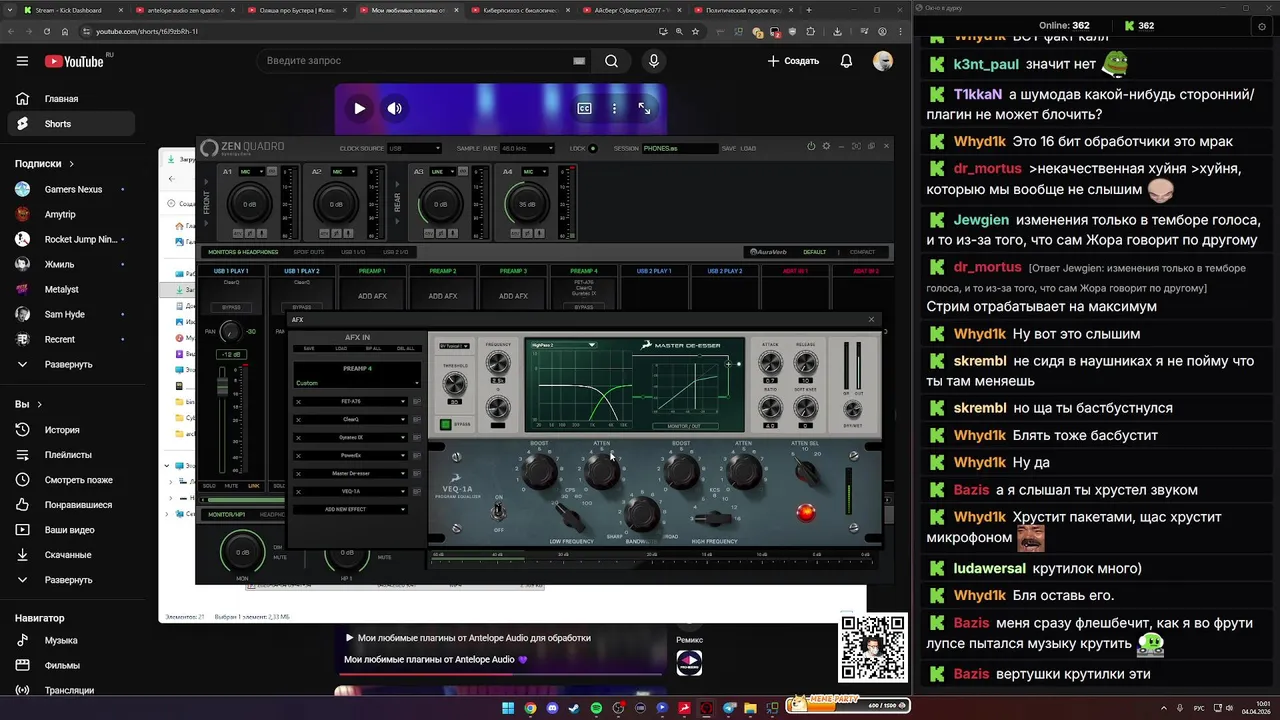This screenshot has height=720, width=1280.
Task: Toggle BP bypass for Gyratec IX effect
Action: [x=416, y=438]
